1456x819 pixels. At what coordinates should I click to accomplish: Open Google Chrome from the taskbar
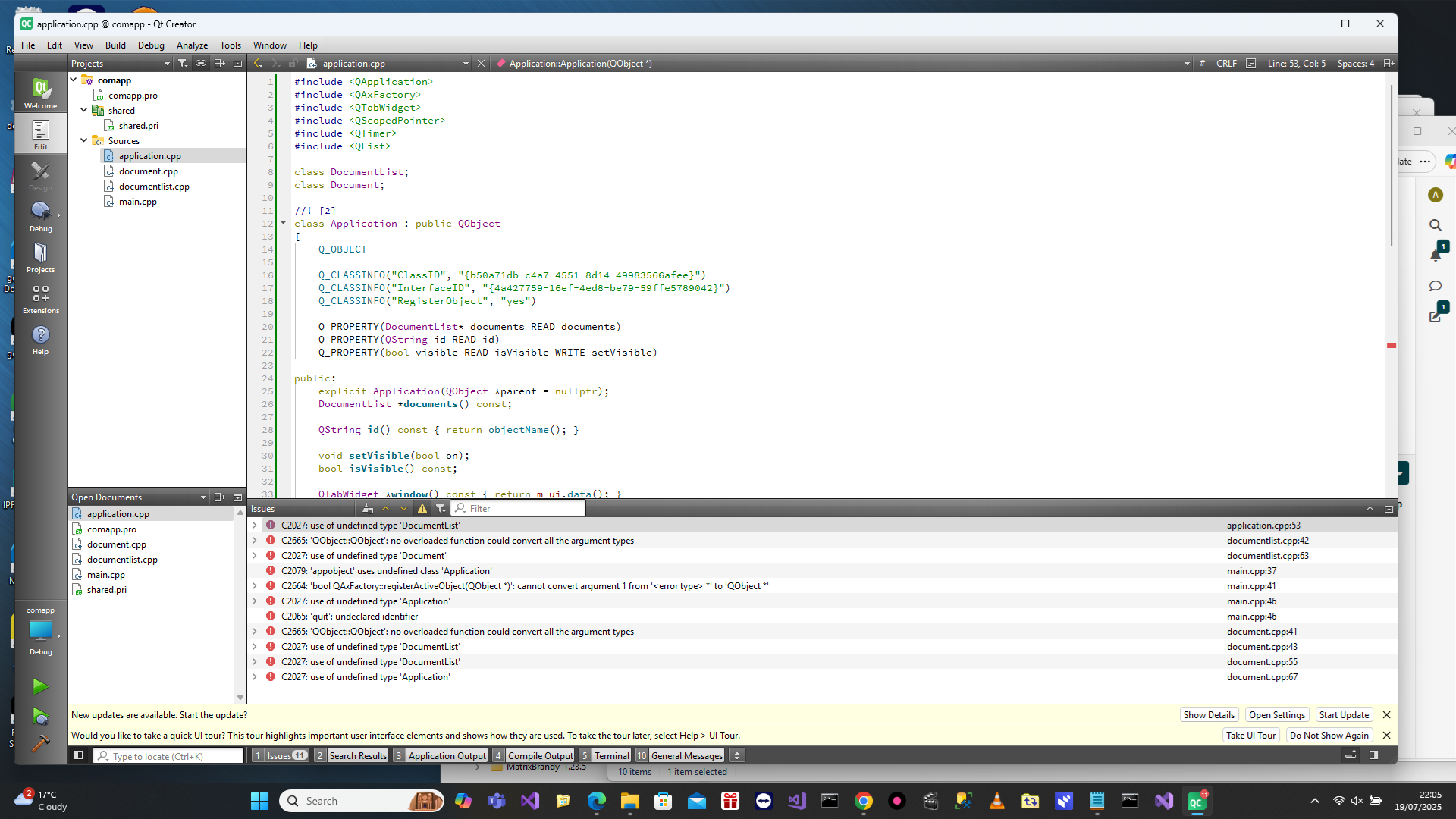pos(863,801)
